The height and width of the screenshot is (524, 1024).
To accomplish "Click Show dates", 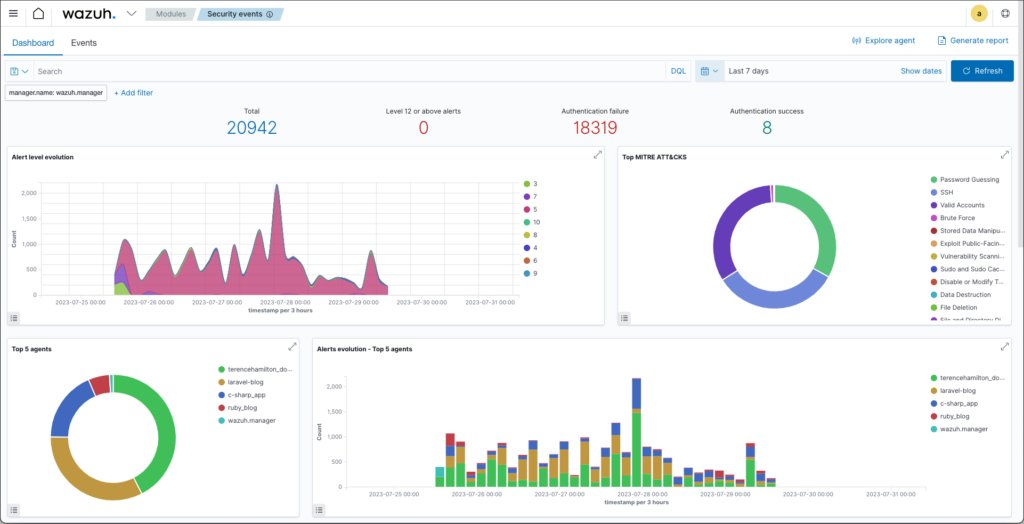I will point(921,71).
